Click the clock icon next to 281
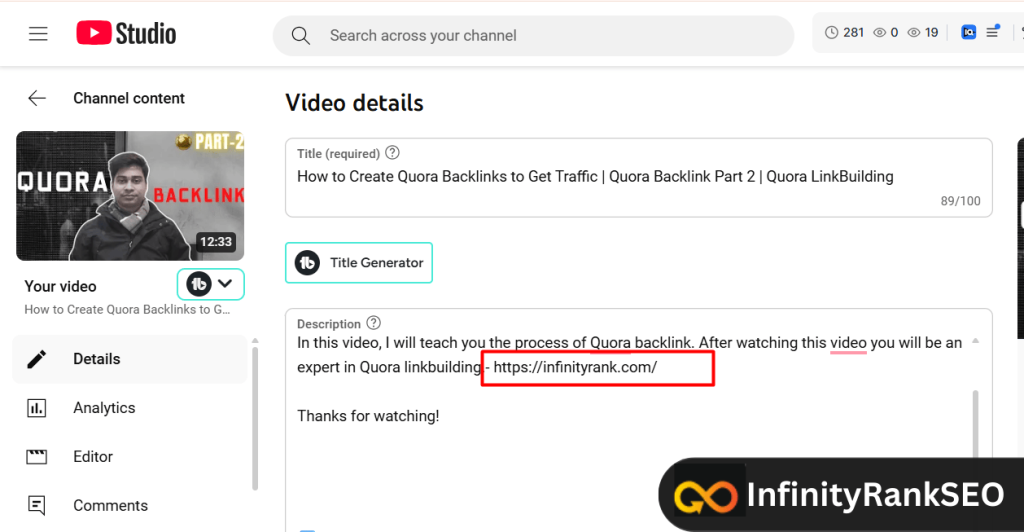 pos(831,33)
